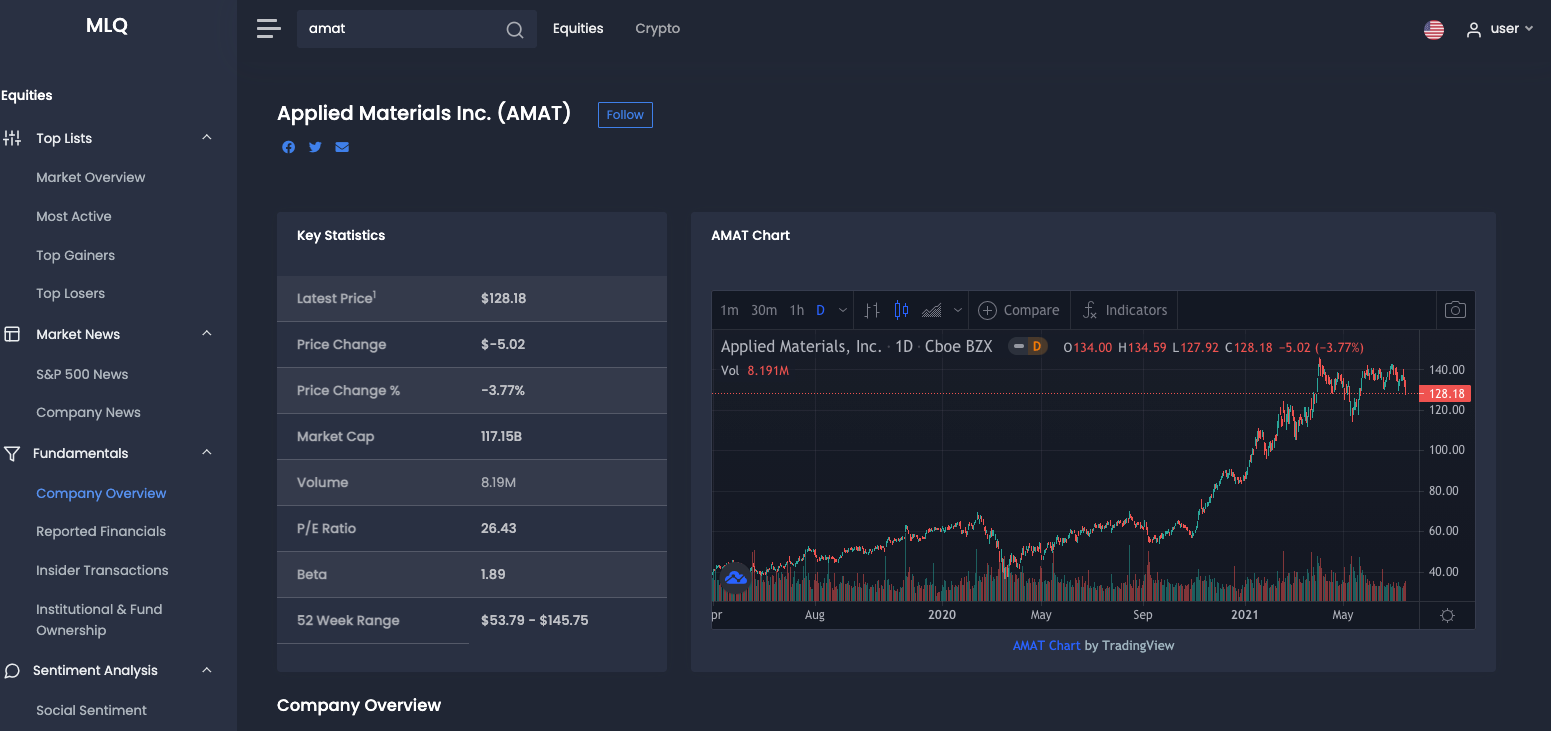Toggle the hamburger menu icon
Screen dimensions: 1551x731
(268, 29)
